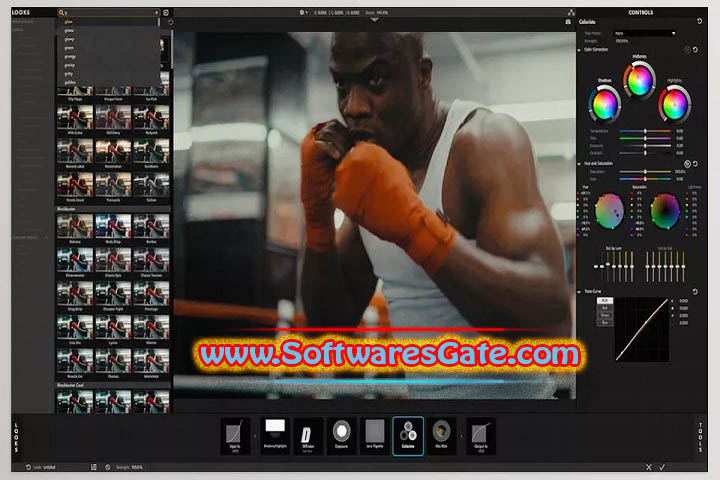Open the Tool Preset dropdown
Viewport: 720px width, 480px height.
(x=645, y=33)
